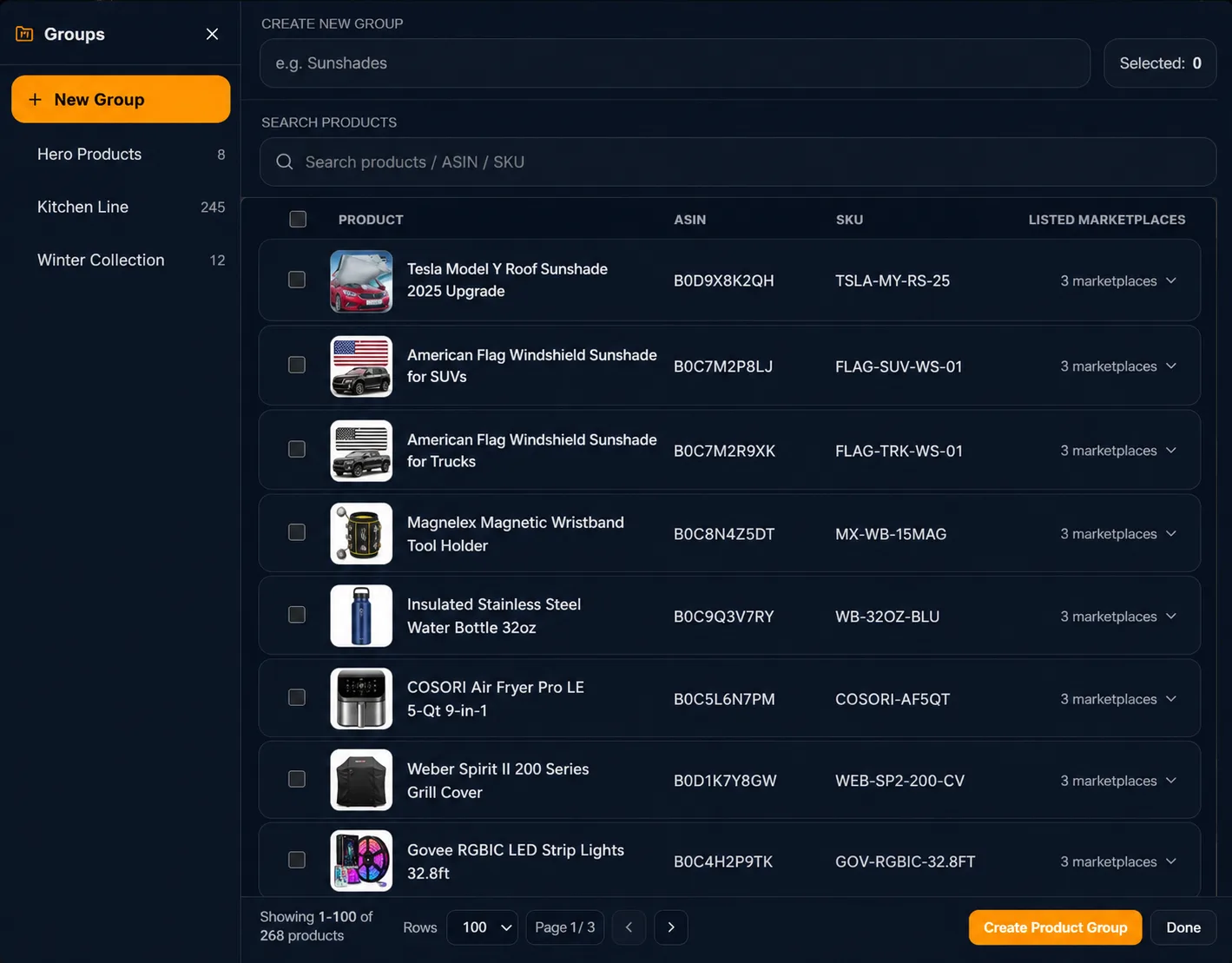Open Tesla Model Y Sunshade thumbnail
The width and height of the screenshot is (1232, 963).
[361, 280]
